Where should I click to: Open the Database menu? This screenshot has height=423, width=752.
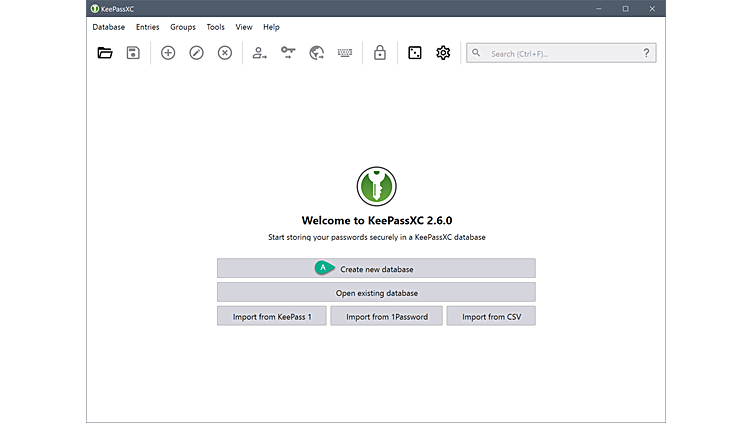click(109, 27)
